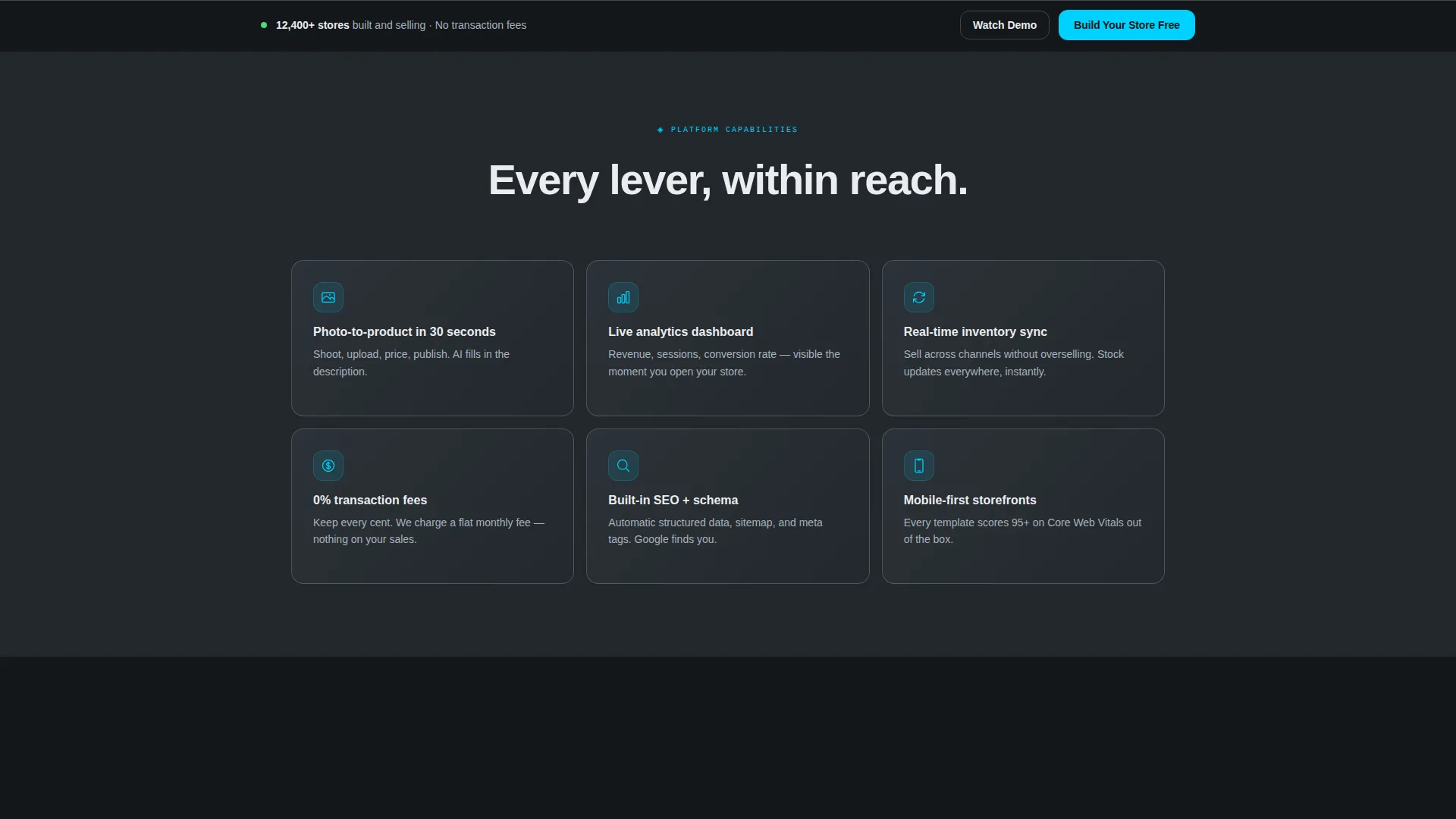Click the diamond icon beside Platform Capabilities
Screen dimensions: 1456x819
point(661,130)
